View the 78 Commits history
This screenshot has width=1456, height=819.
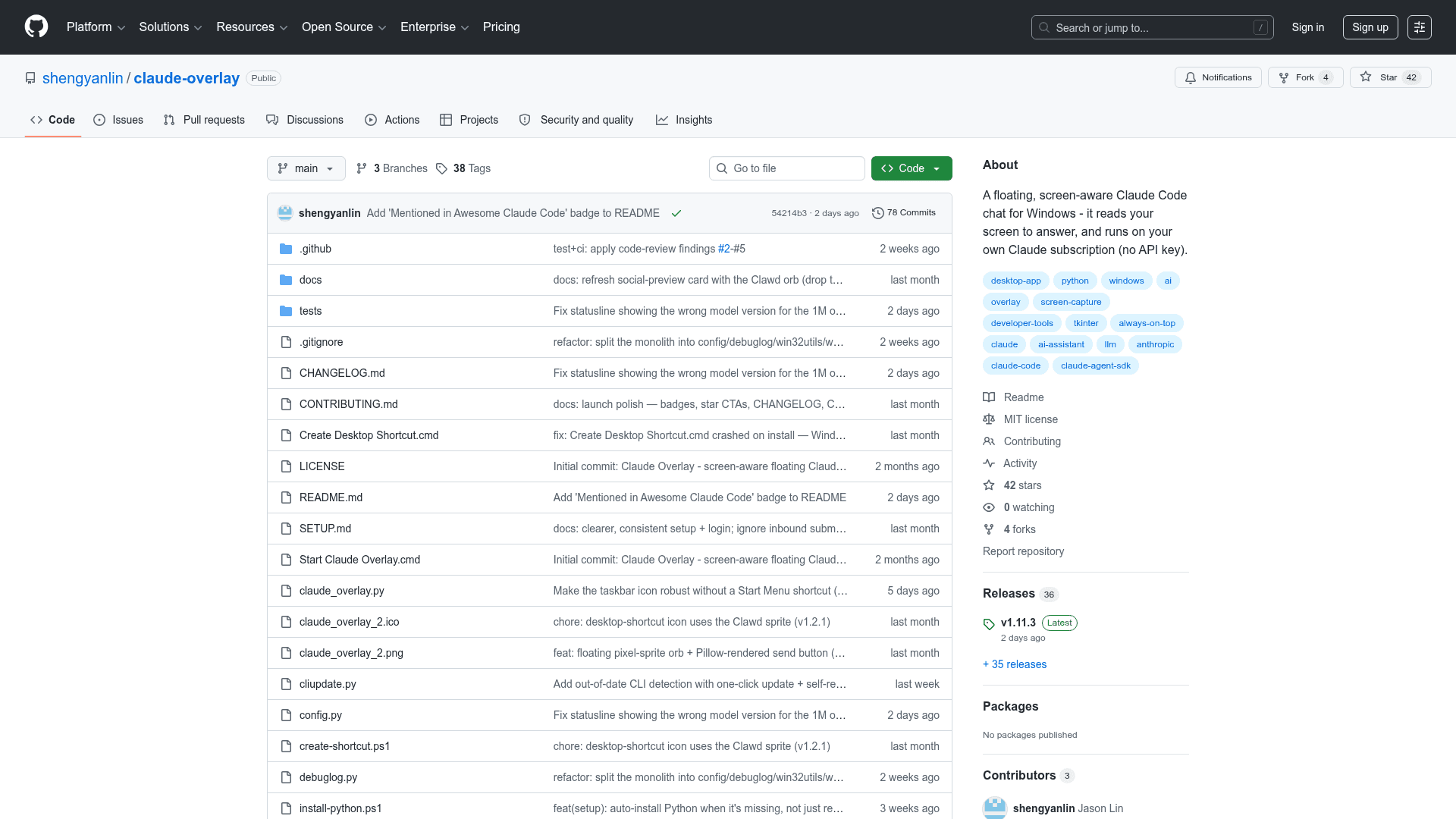904,213
